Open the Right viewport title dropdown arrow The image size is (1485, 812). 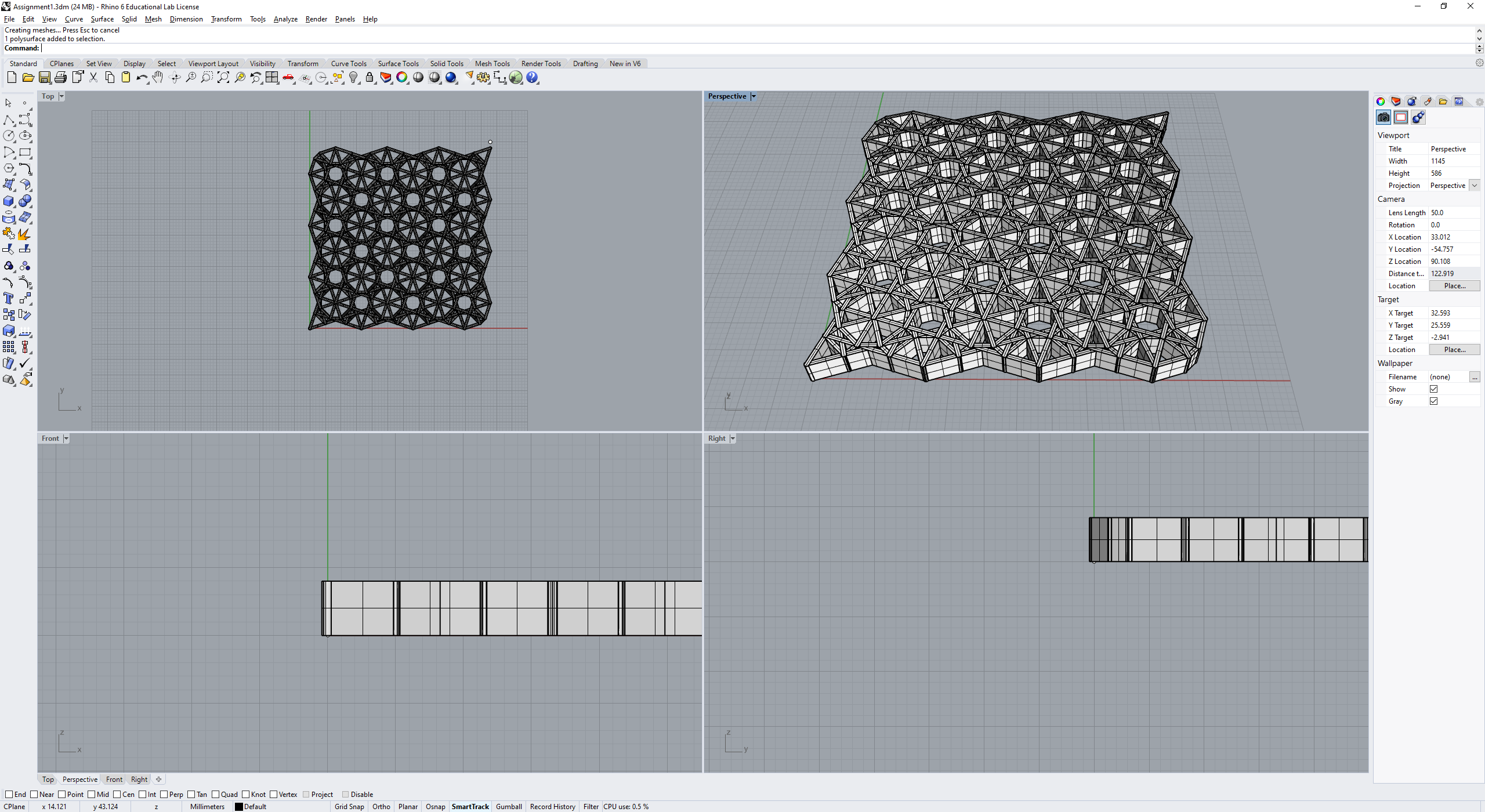click(733, 439)
